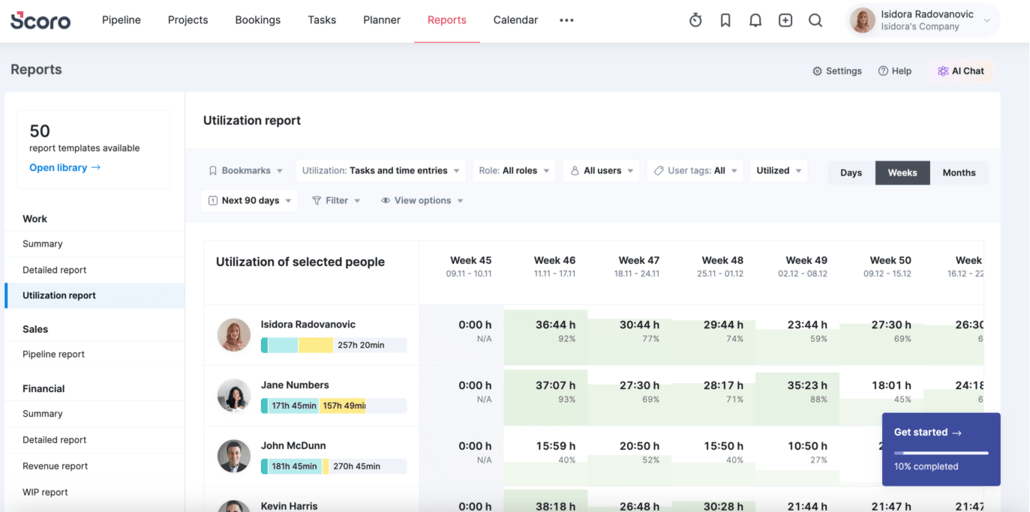Select Jane Numbers' avatar
The height and width of the screenshot is (512, 1030).
[234, 396]
